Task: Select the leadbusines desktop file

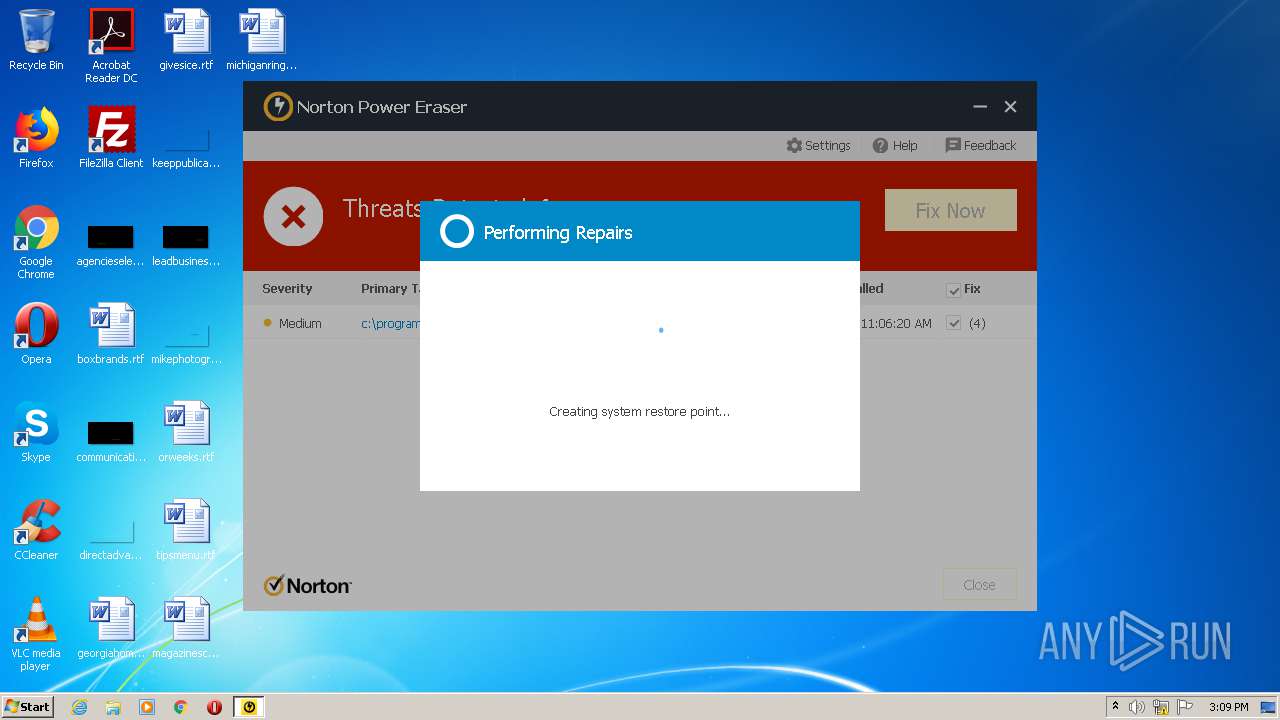Action: pos(186,247)
